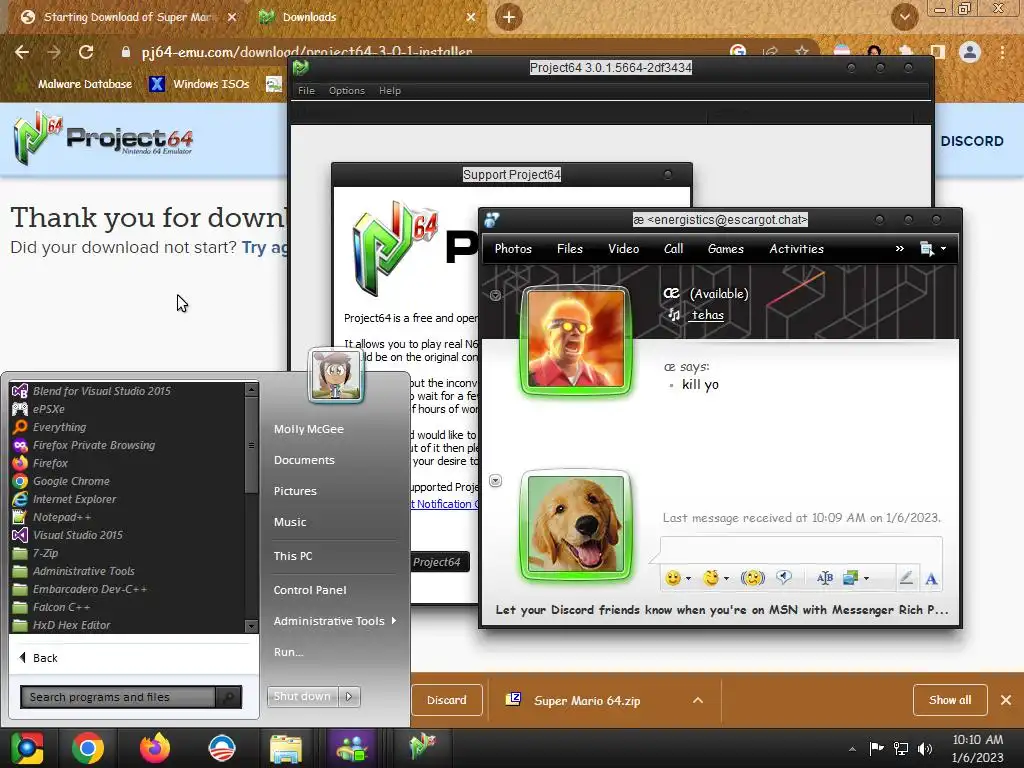Open a new Chrome tab

pos(509,17)
